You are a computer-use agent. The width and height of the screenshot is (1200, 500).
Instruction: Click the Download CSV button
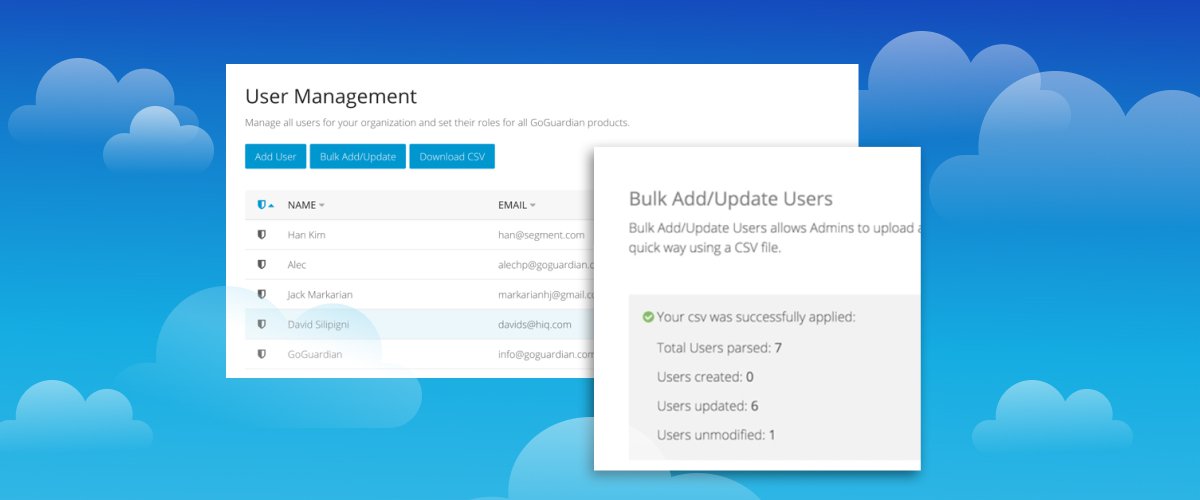[x=452, y=157]
